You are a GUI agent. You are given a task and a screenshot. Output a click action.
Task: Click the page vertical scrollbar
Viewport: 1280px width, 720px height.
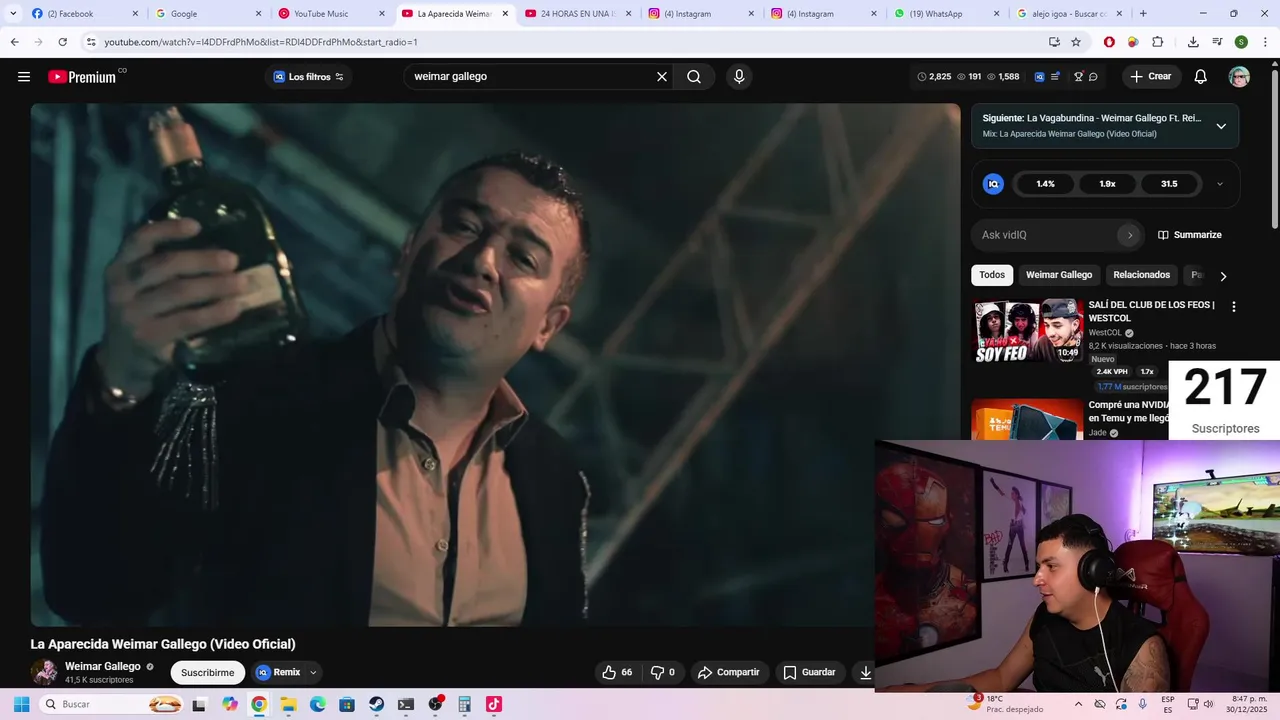pos(1274,150)
